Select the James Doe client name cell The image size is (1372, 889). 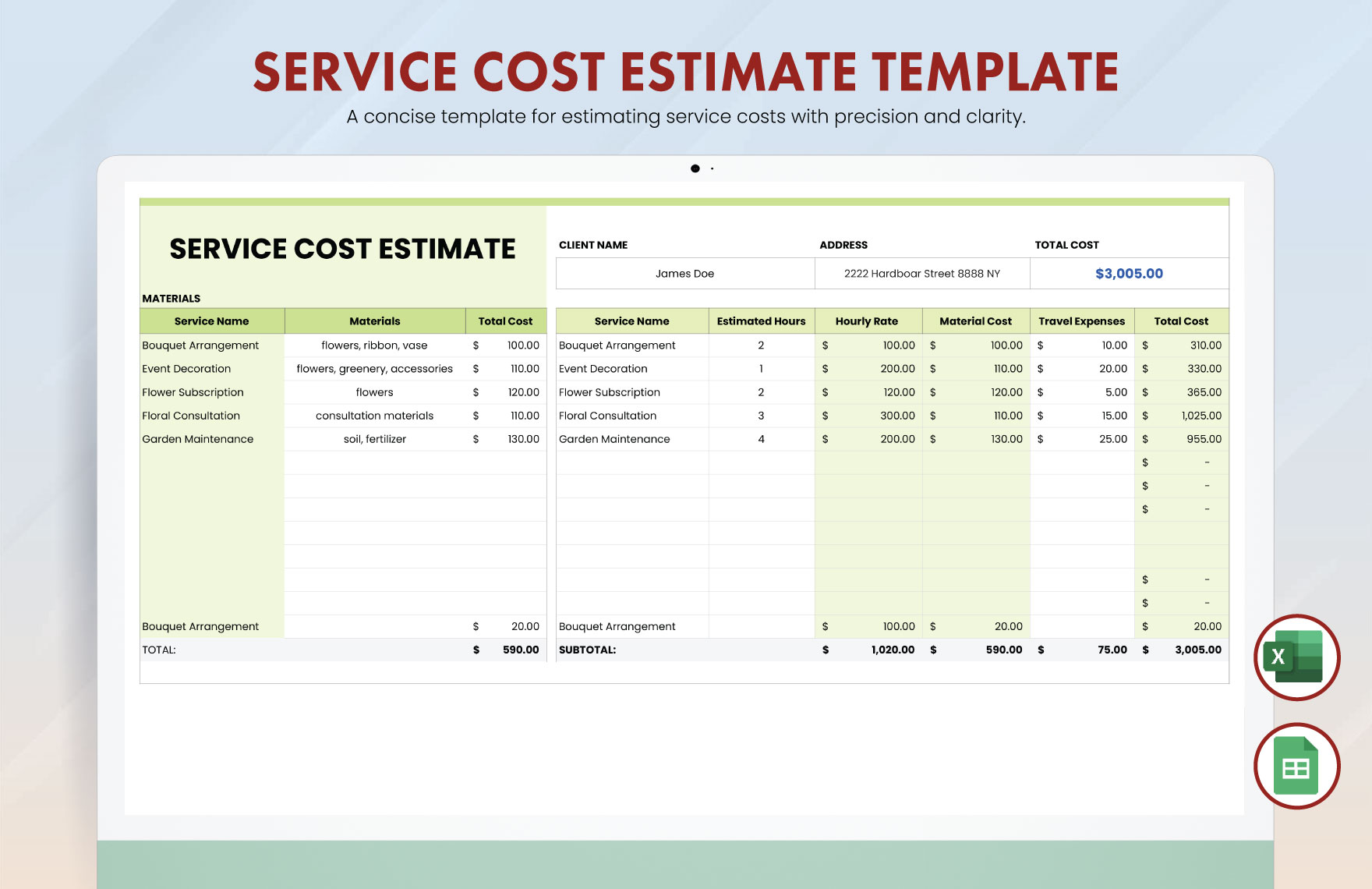684,274
